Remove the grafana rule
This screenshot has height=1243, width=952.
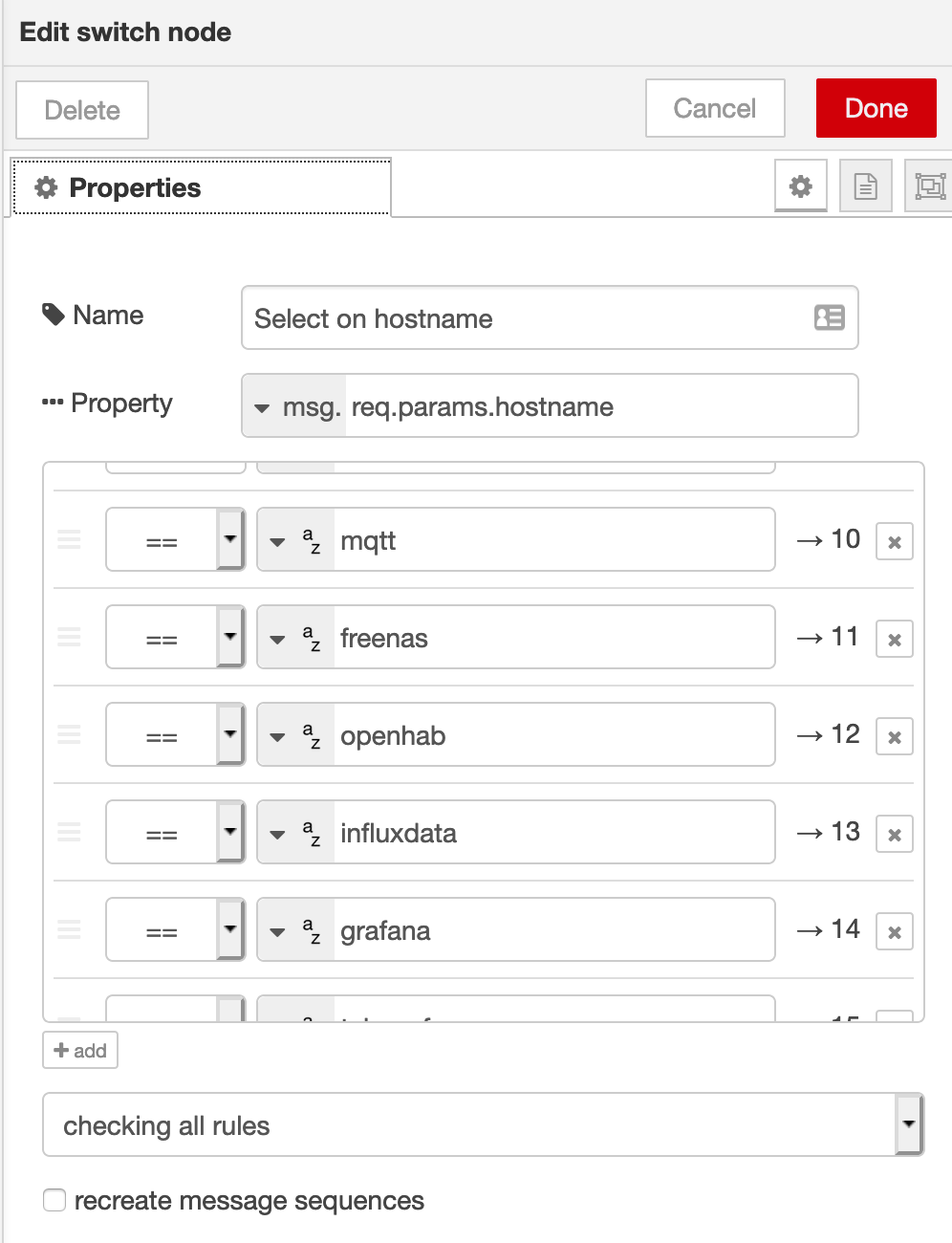click(x=895, y=932)
